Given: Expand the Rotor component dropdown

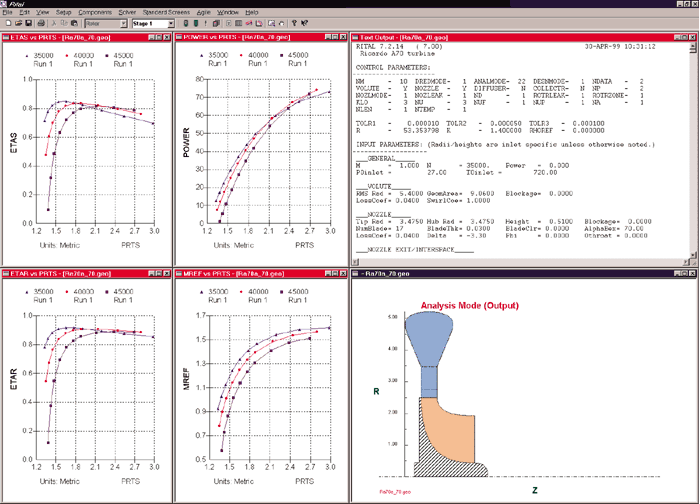Looking at the screenshot, I should (124, 24).
